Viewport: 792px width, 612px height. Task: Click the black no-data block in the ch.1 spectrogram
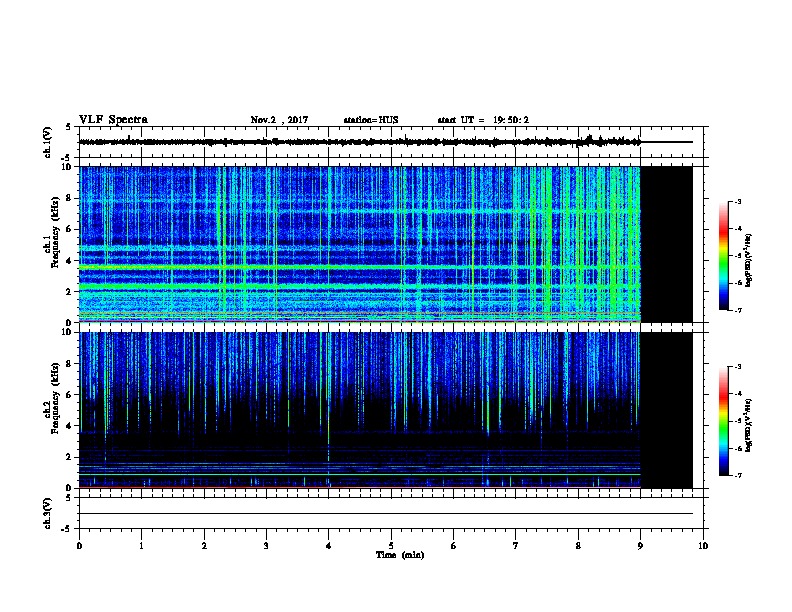(x=666, y=244)
